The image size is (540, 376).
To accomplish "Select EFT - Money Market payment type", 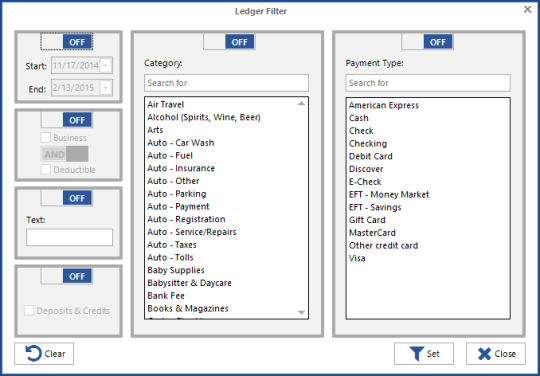I will point(428,194).
